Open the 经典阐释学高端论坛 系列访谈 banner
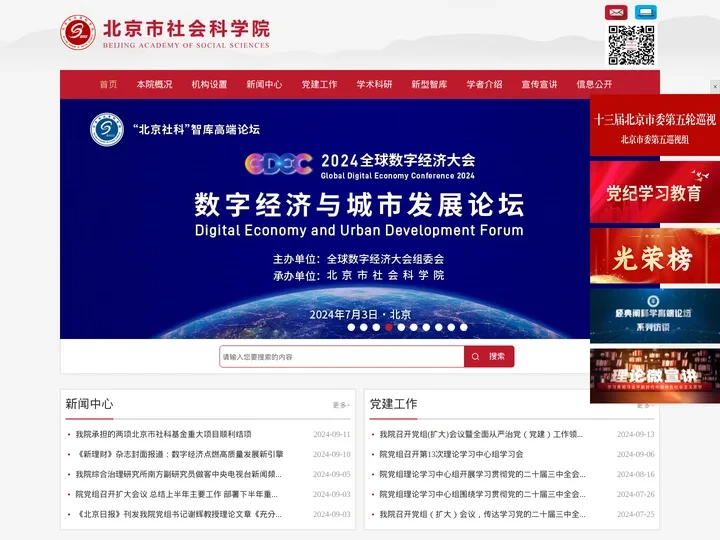This screenshot has width=720, height=540. (x=655, y=316)
